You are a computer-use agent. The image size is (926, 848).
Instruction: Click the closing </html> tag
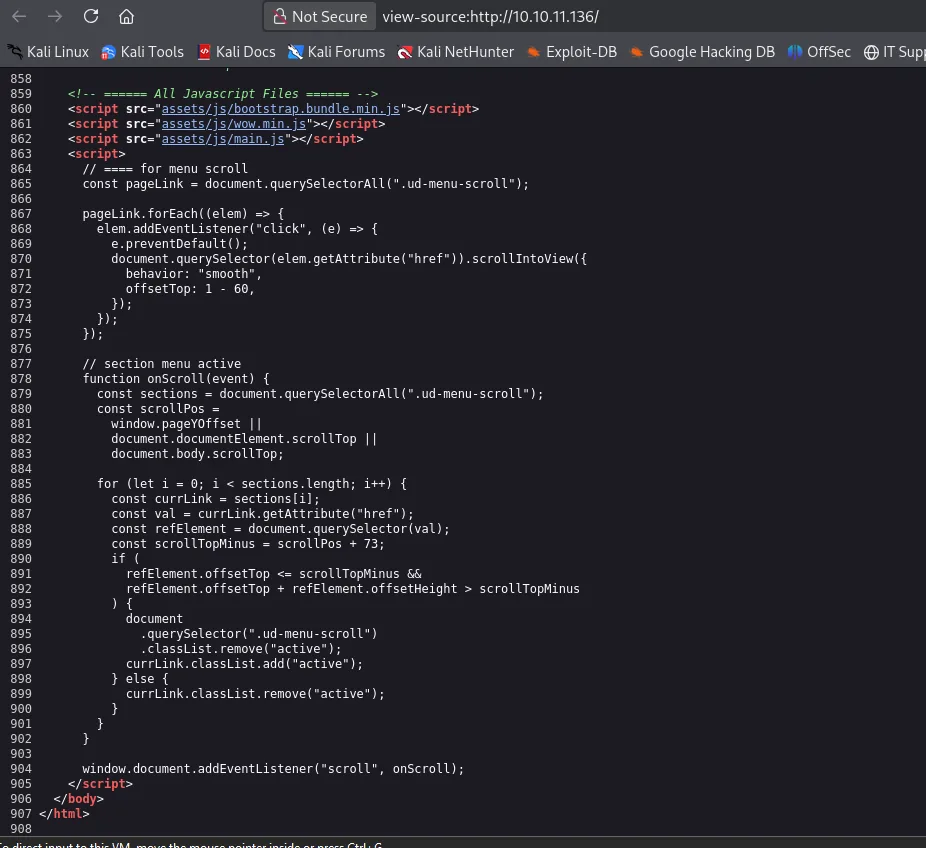coord(64,813)
